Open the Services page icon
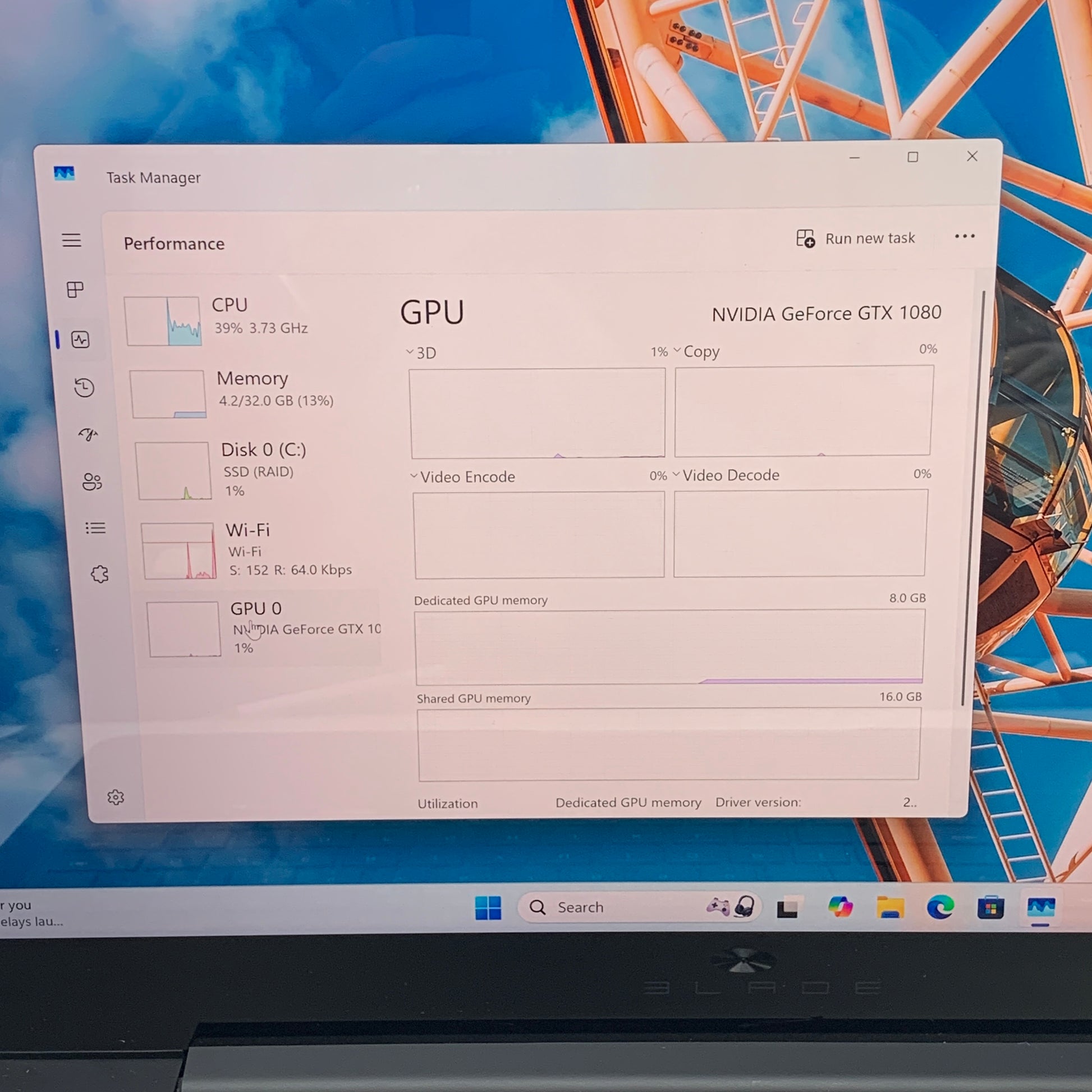This screenshot has height=1092, width=1092. pos(99,574)
